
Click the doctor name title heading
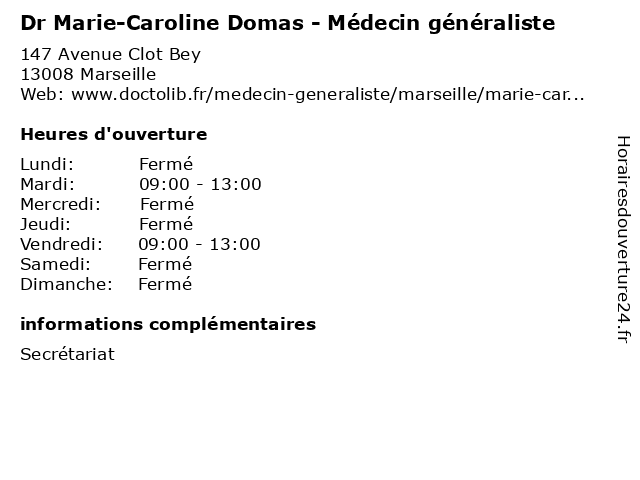click(x=288, y=21)
